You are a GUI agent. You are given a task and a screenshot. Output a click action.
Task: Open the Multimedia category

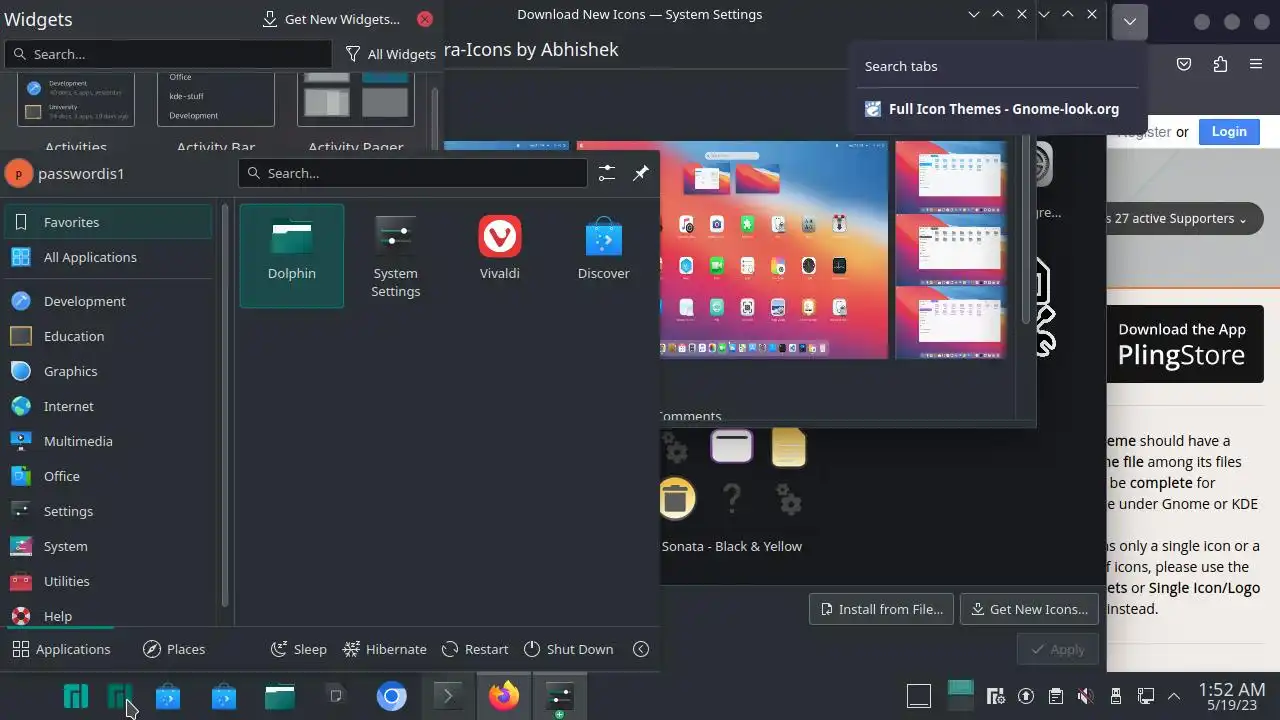pyautogui.click(x=108, y=441)
